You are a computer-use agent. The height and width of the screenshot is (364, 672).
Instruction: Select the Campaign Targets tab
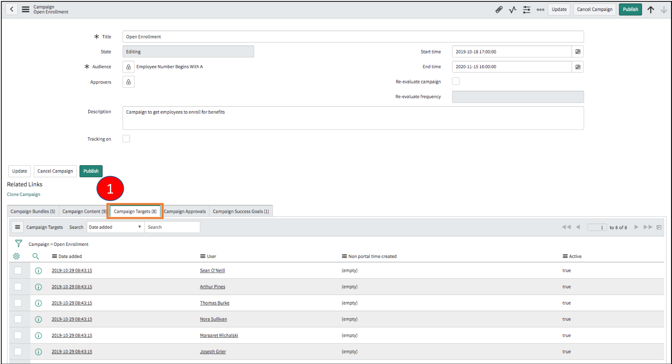[135, 211]
